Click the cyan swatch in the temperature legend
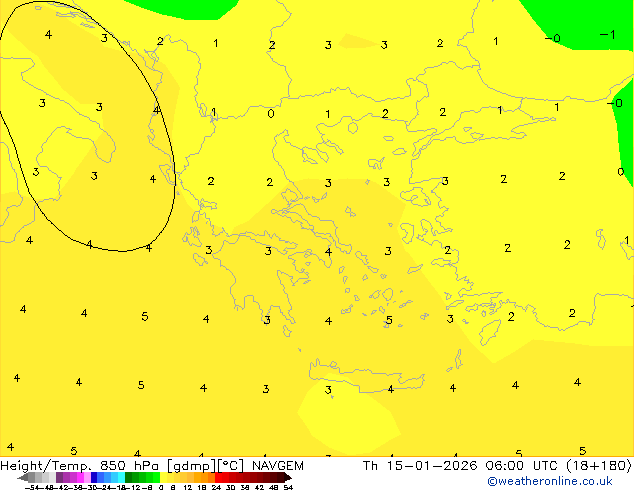The width and height of the screenshot is (634, 490). click(121, 478)
